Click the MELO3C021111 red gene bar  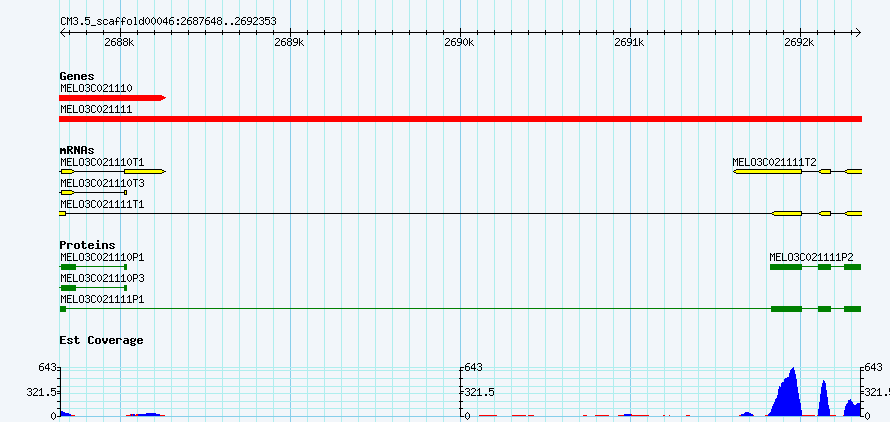pyautogui.click(x=460, y=119)
